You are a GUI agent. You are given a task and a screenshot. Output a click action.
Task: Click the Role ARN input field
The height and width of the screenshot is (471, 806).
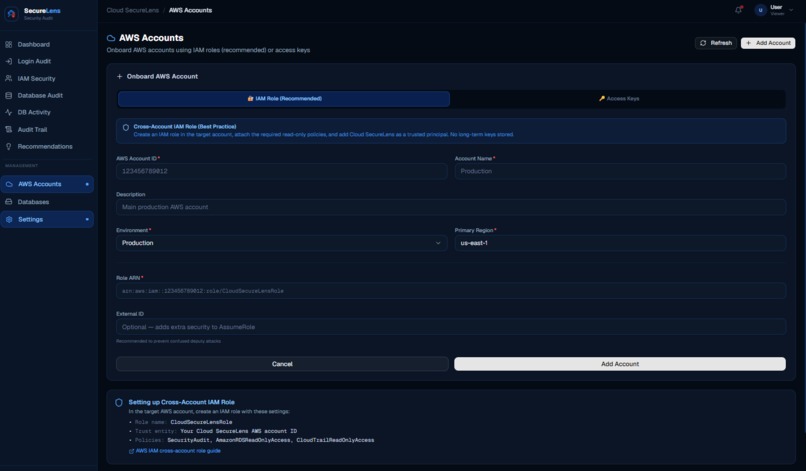tap(451, 291)
